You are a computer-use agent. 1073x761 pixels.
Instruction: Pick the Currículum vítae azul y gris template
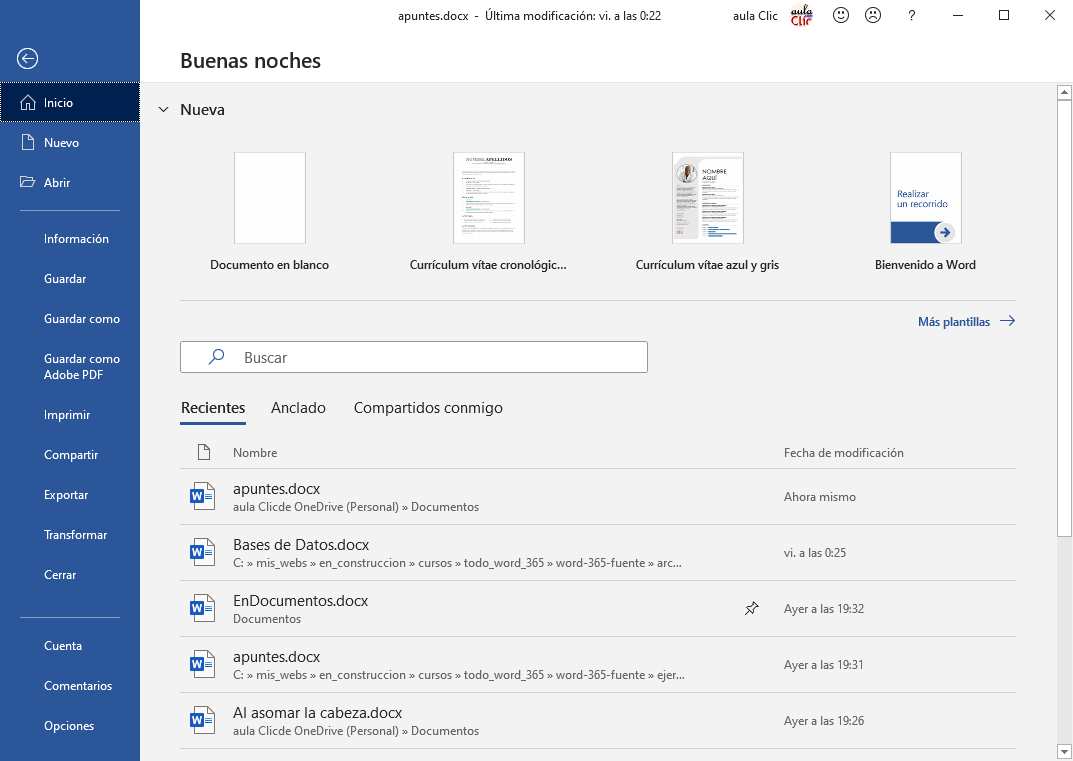(707, 199)
